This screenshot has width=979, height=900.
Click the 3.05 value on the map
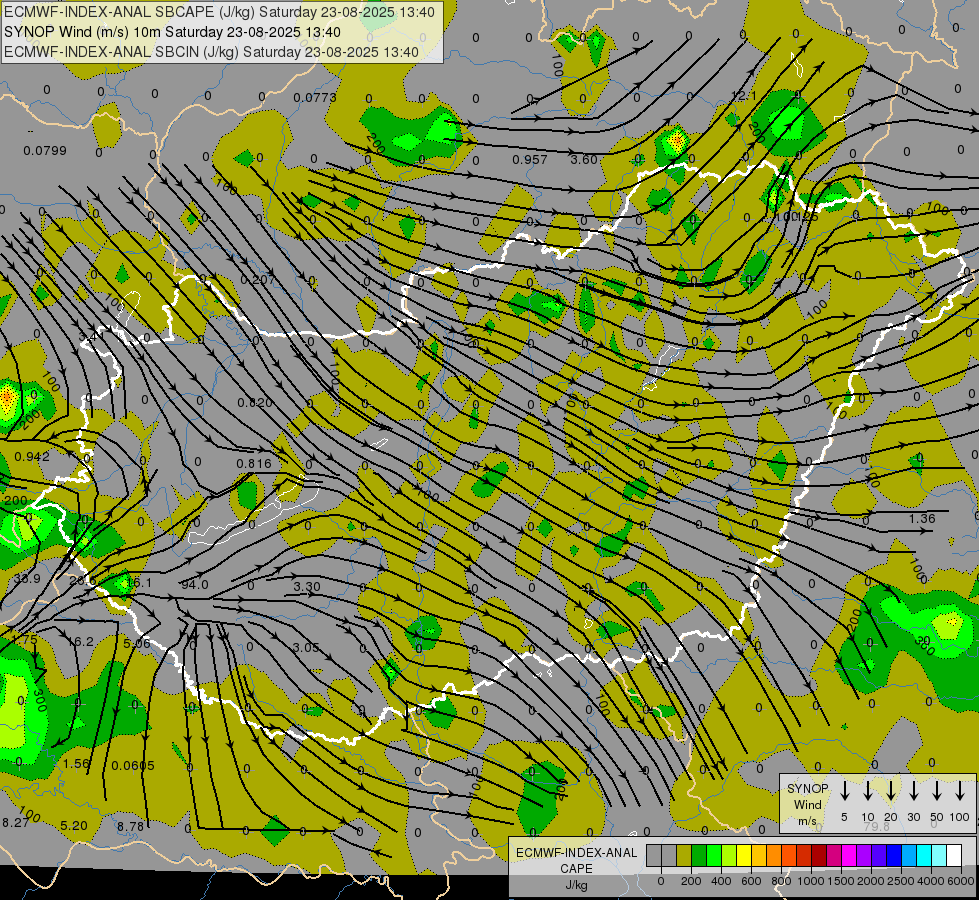[306, 648]
